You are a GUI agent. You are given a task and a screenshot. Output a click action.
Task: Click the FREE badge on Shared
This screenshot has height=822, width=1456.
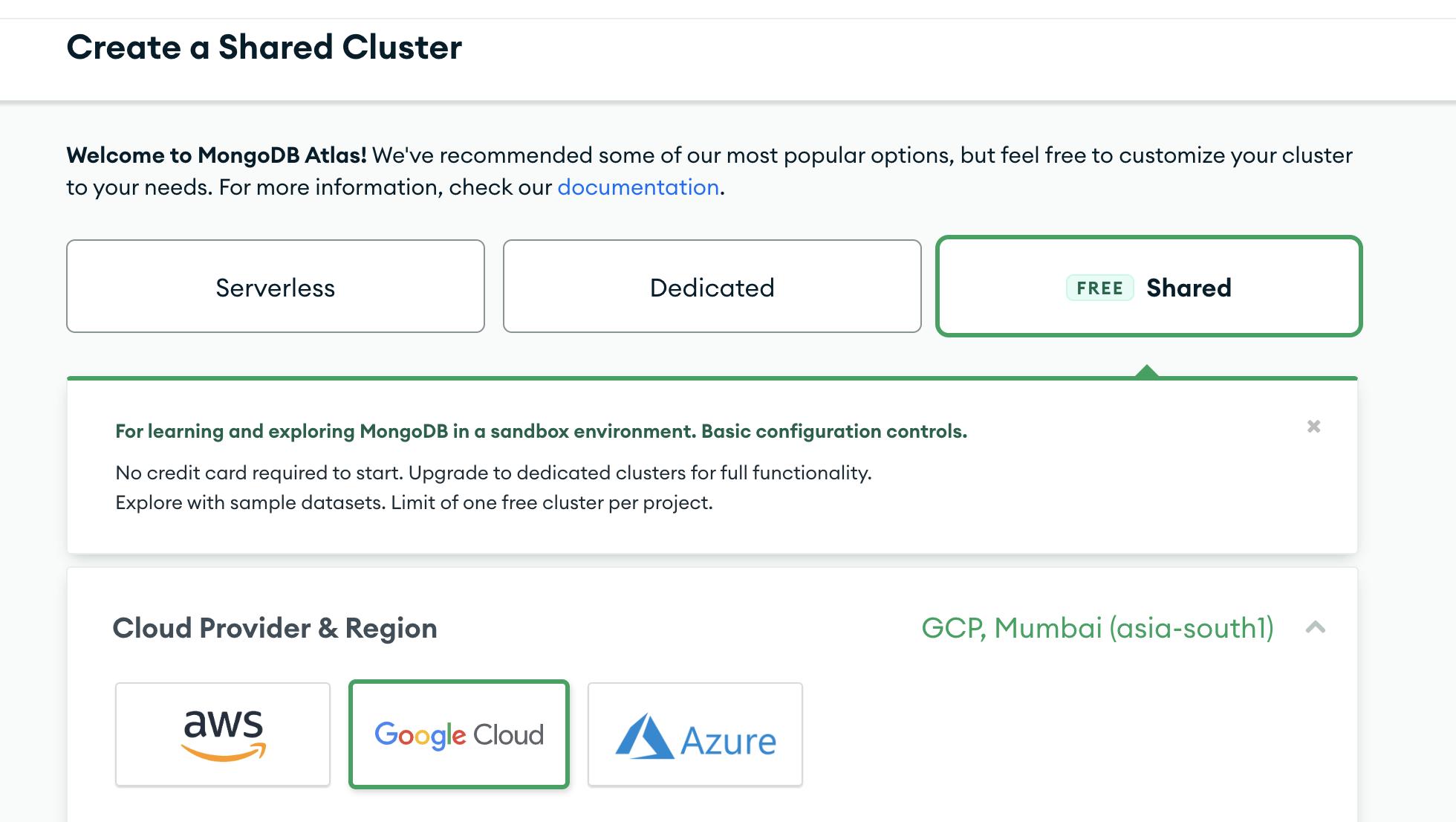coord(1100,288)
